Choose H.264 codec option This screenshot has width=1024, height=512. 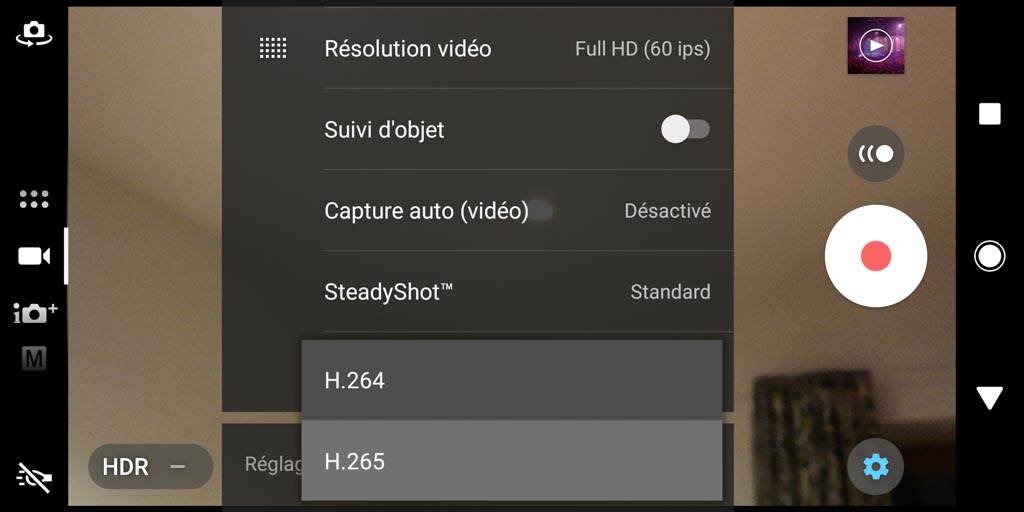pyautogui.click(x=512, y=380)
